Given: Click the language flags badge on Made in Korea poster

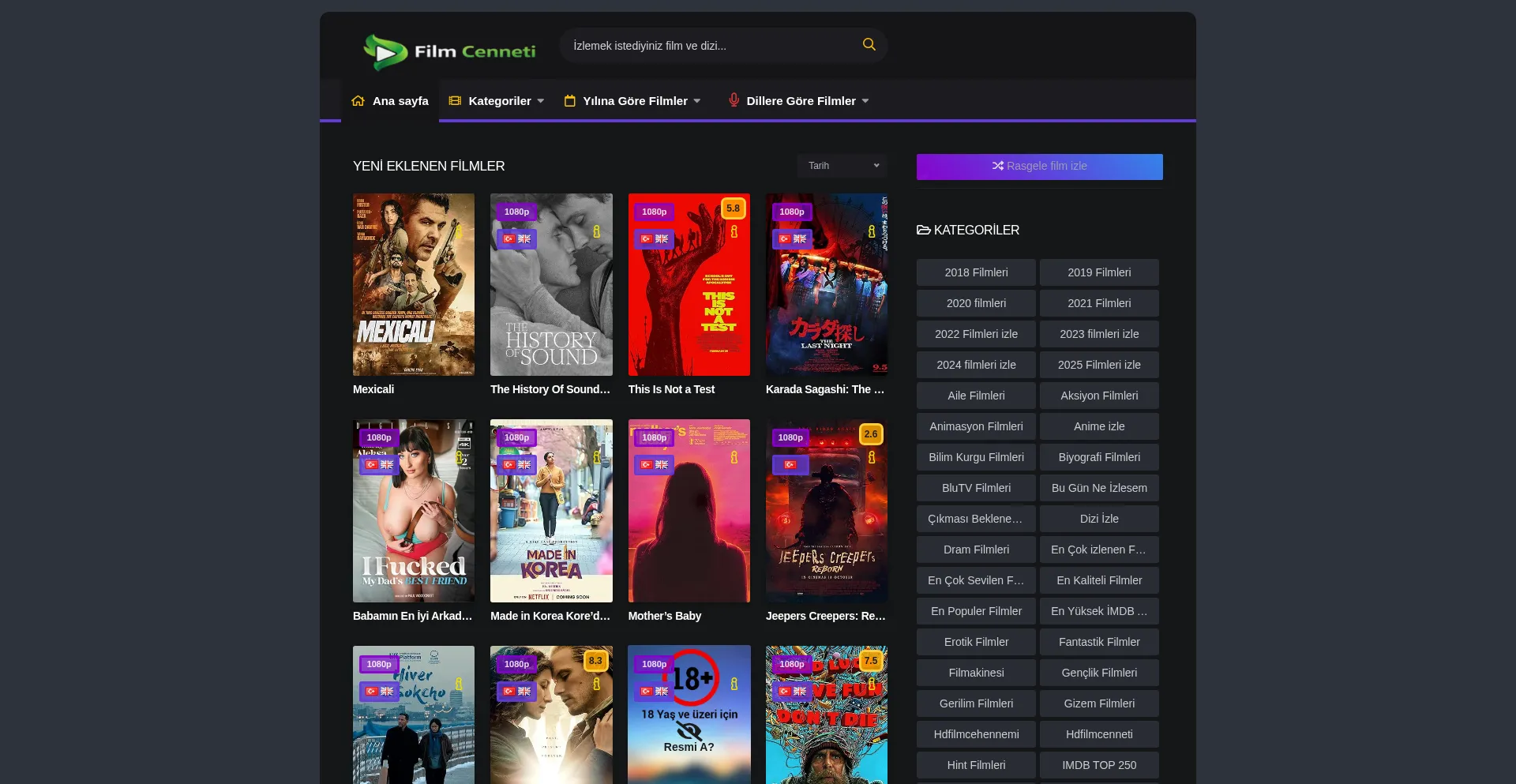Looking at the screenshot, I should pyautogui.click(x=516, y=464).
